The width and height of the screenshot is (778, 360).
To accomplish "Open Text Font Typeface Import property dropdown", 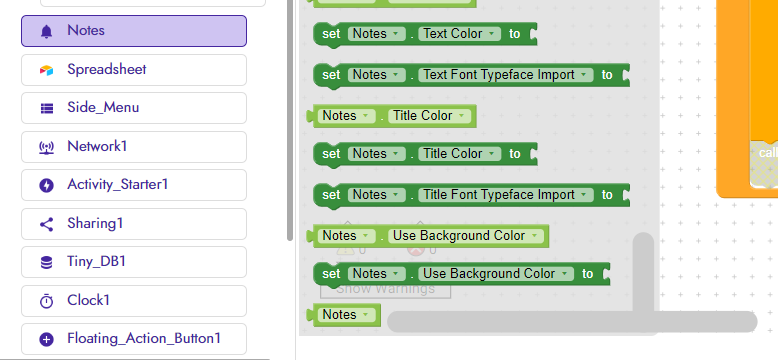I will (x=506, y=75).
